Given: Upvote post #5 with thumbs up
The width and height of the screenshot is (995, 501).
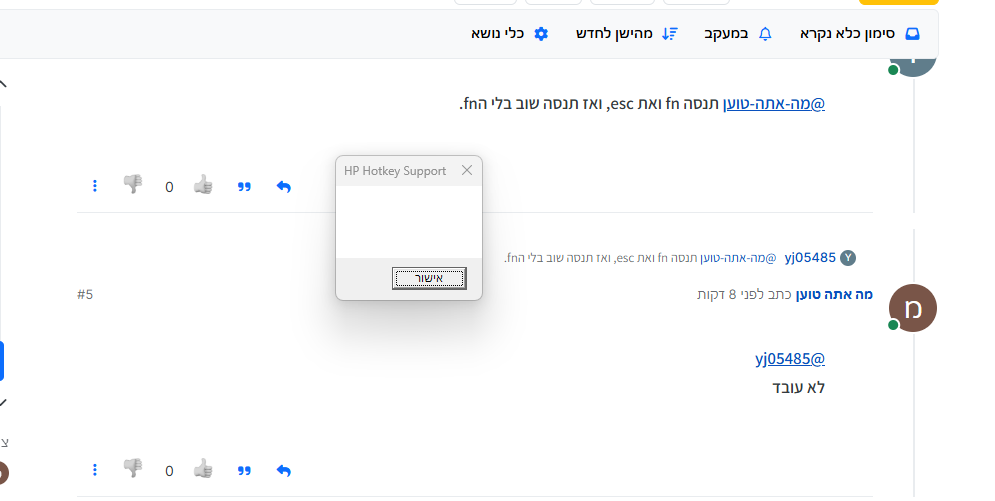Looking at the screenshot, I should pos(203,469).
